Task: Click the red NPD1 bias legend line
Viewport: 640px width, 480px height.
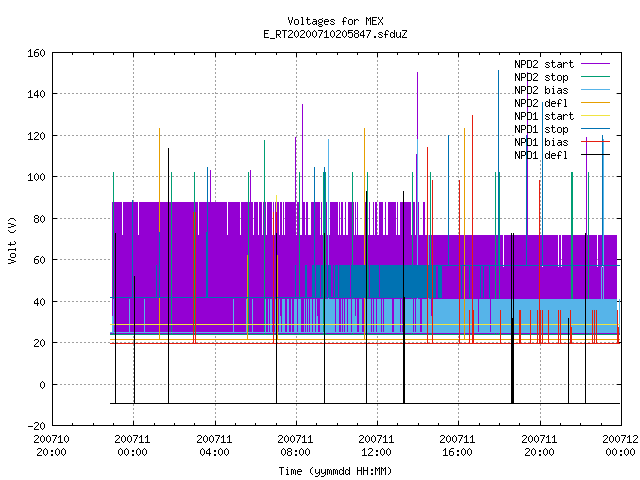Action: point(595,142)
